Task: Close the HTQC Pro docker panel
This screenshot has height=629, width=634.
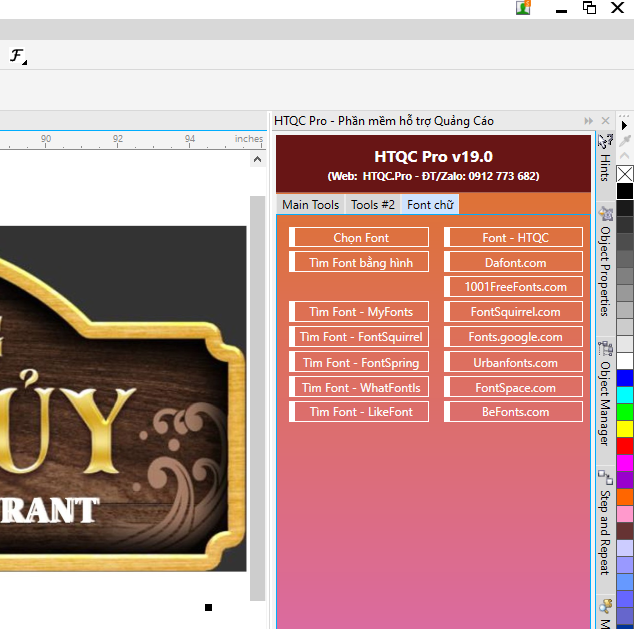Action: coord(605,121)
